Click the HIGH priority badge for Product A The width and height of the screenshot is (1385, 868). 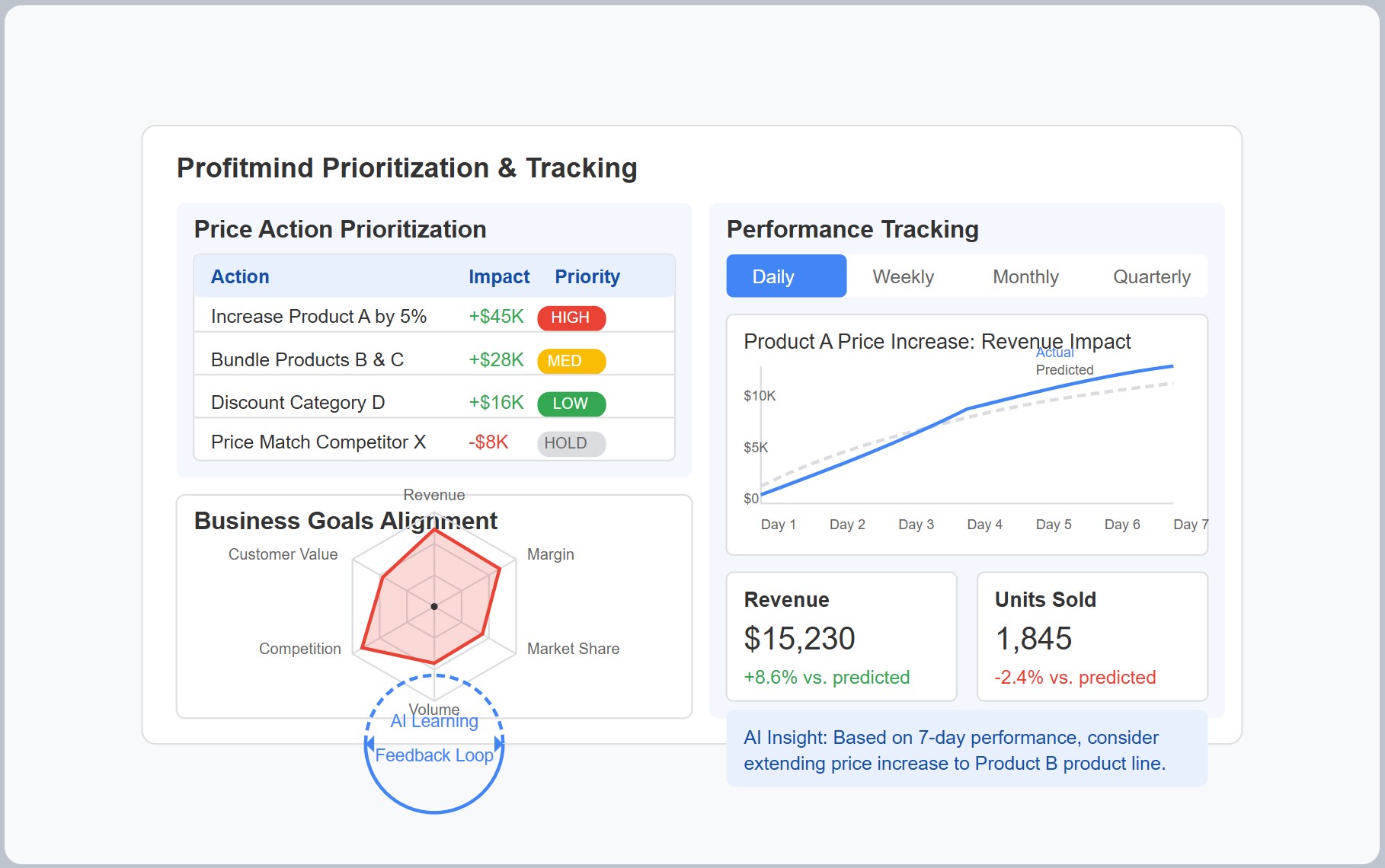(x=571, y=318)
